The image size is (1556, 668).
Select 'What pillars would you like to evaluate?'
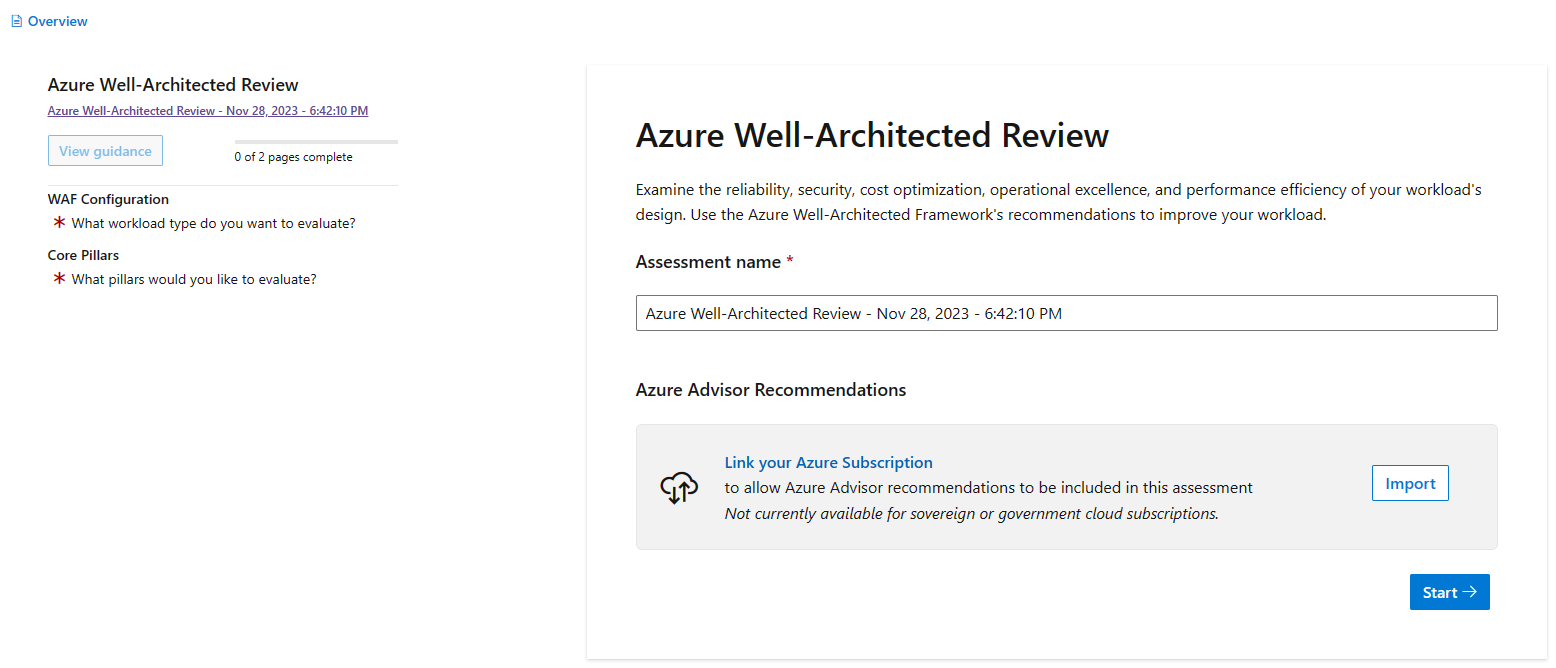194,279
